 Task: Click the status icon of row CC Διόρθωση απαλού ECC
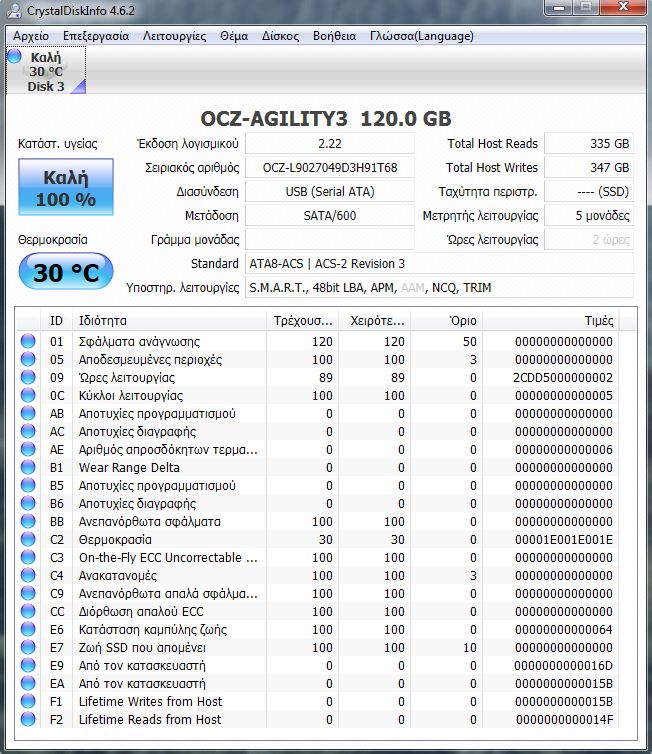[28, 611]
